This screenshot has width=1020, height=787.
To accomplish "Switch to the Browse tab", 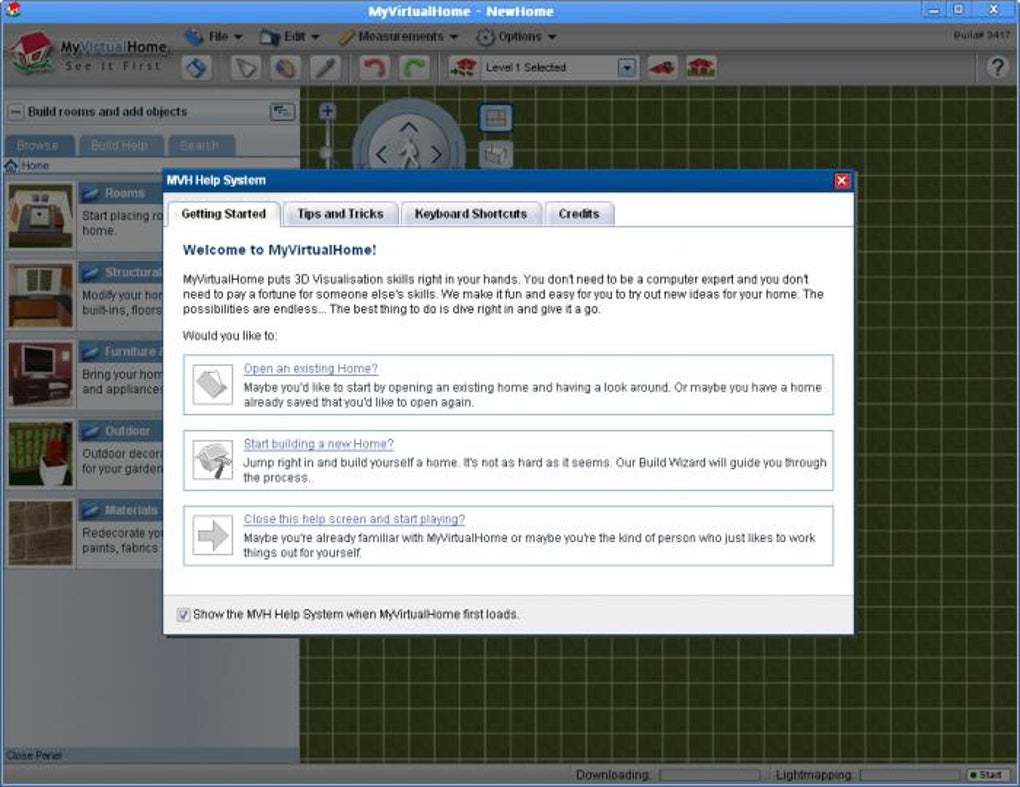I will 38,146.
